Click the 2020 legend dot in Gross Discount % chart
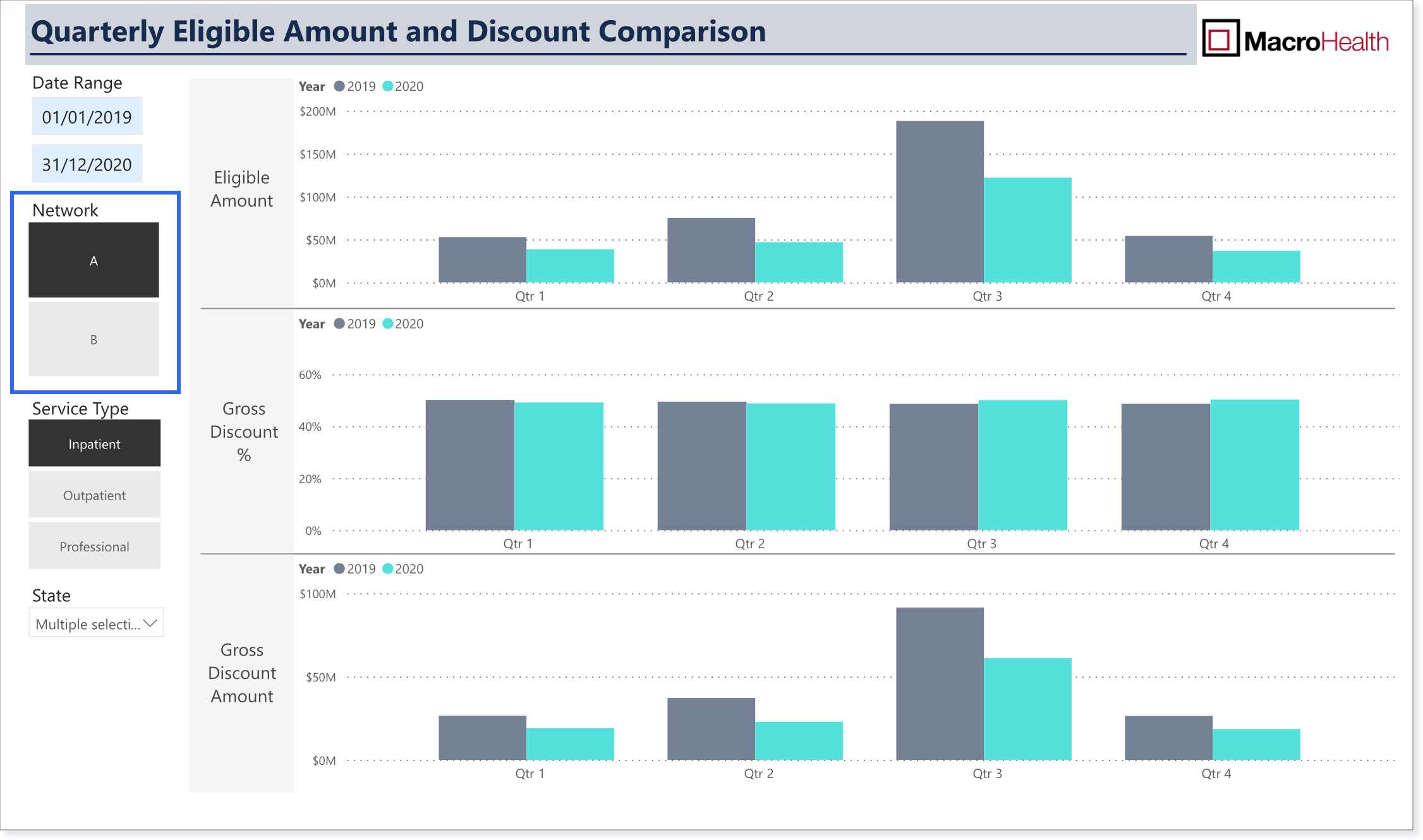Screen dimensions: 1423x840 point(388,324)
